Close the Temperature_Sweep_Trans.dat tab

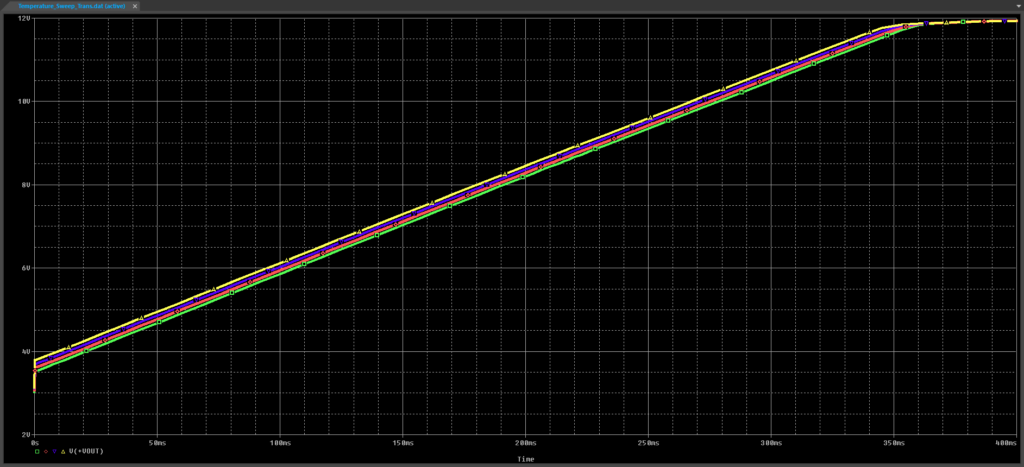[135, 6]
